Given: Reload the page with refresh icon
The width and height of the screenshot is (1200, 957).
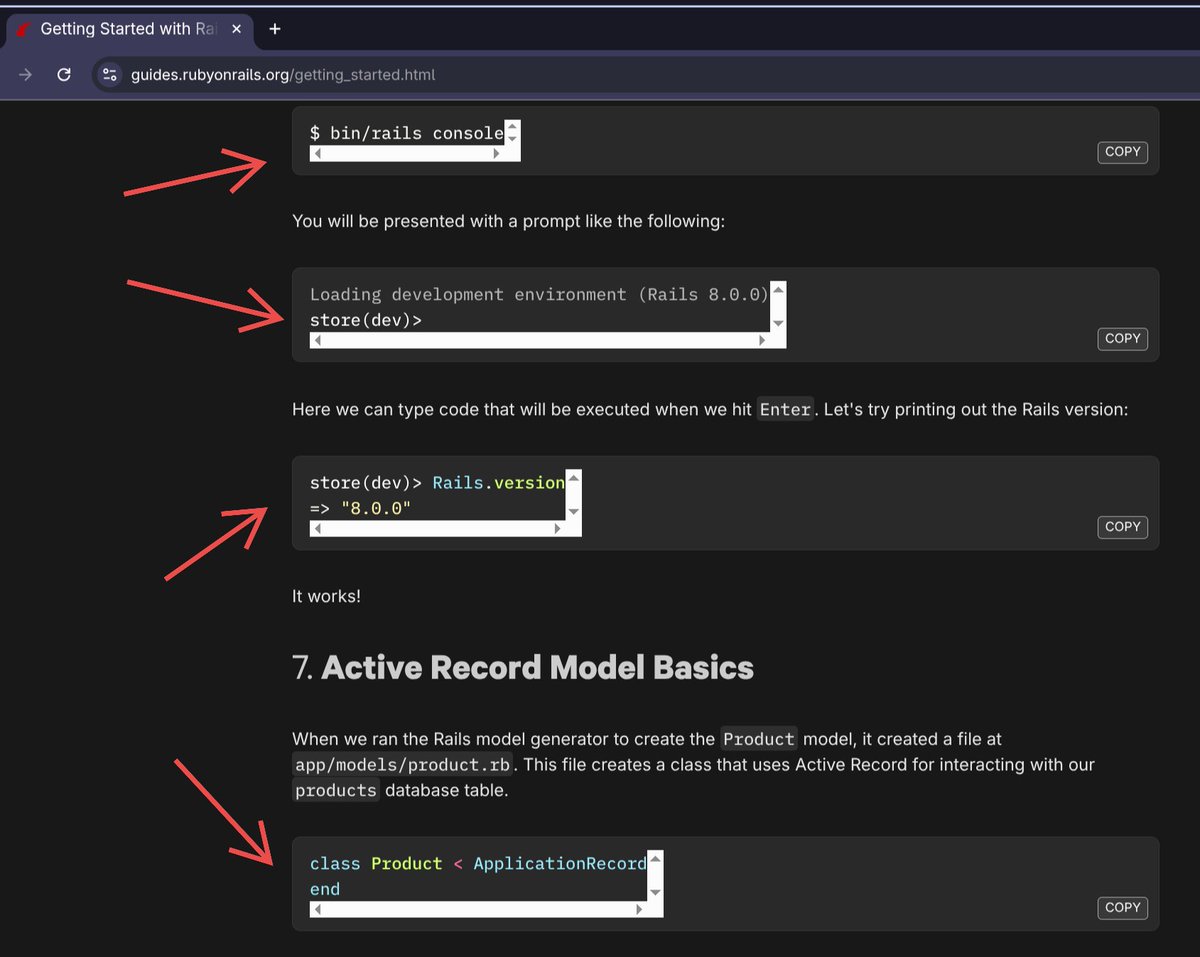Looking at the screenshot, I should tap(64, 74).
